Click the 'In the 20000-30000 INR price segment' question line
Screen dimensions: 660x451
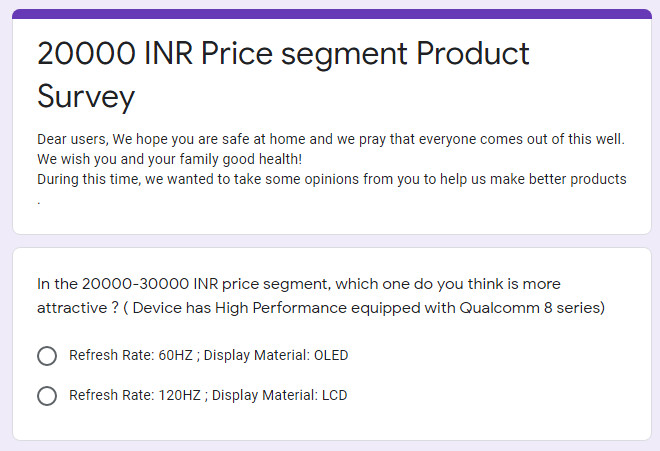299,284
